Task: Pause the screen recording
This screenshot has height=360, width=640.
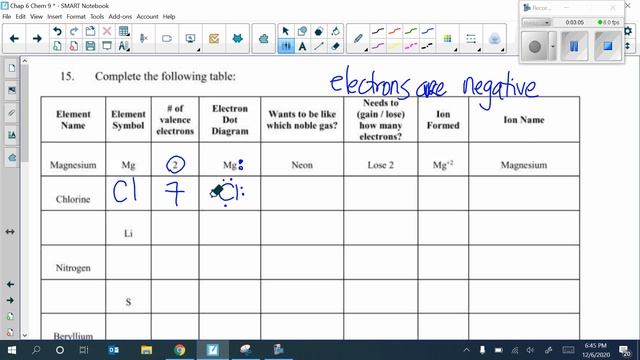Action: pos(574,46)
